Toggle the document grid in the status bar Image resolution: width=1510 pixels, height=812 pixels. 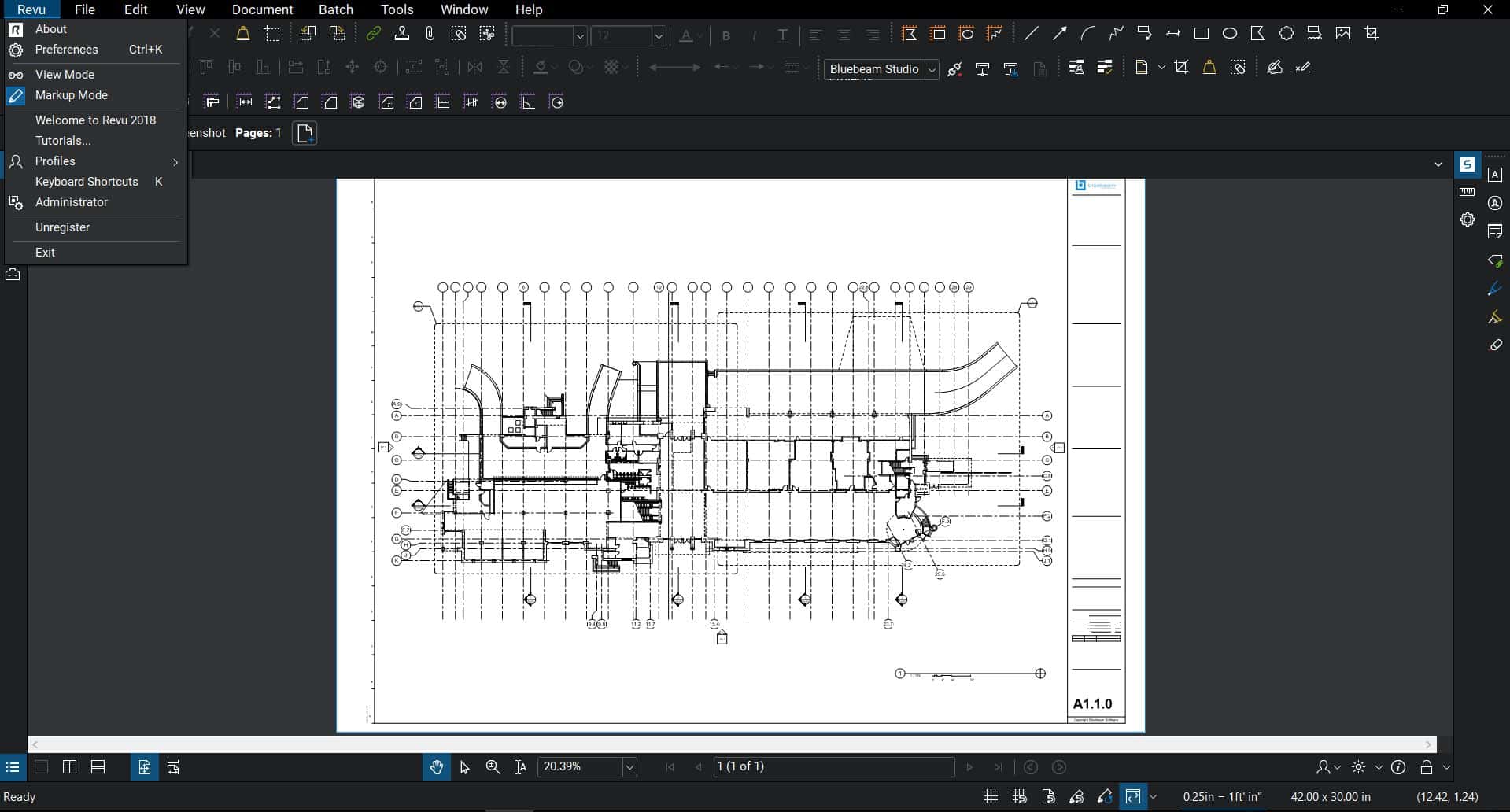click(x=991, y=796)
